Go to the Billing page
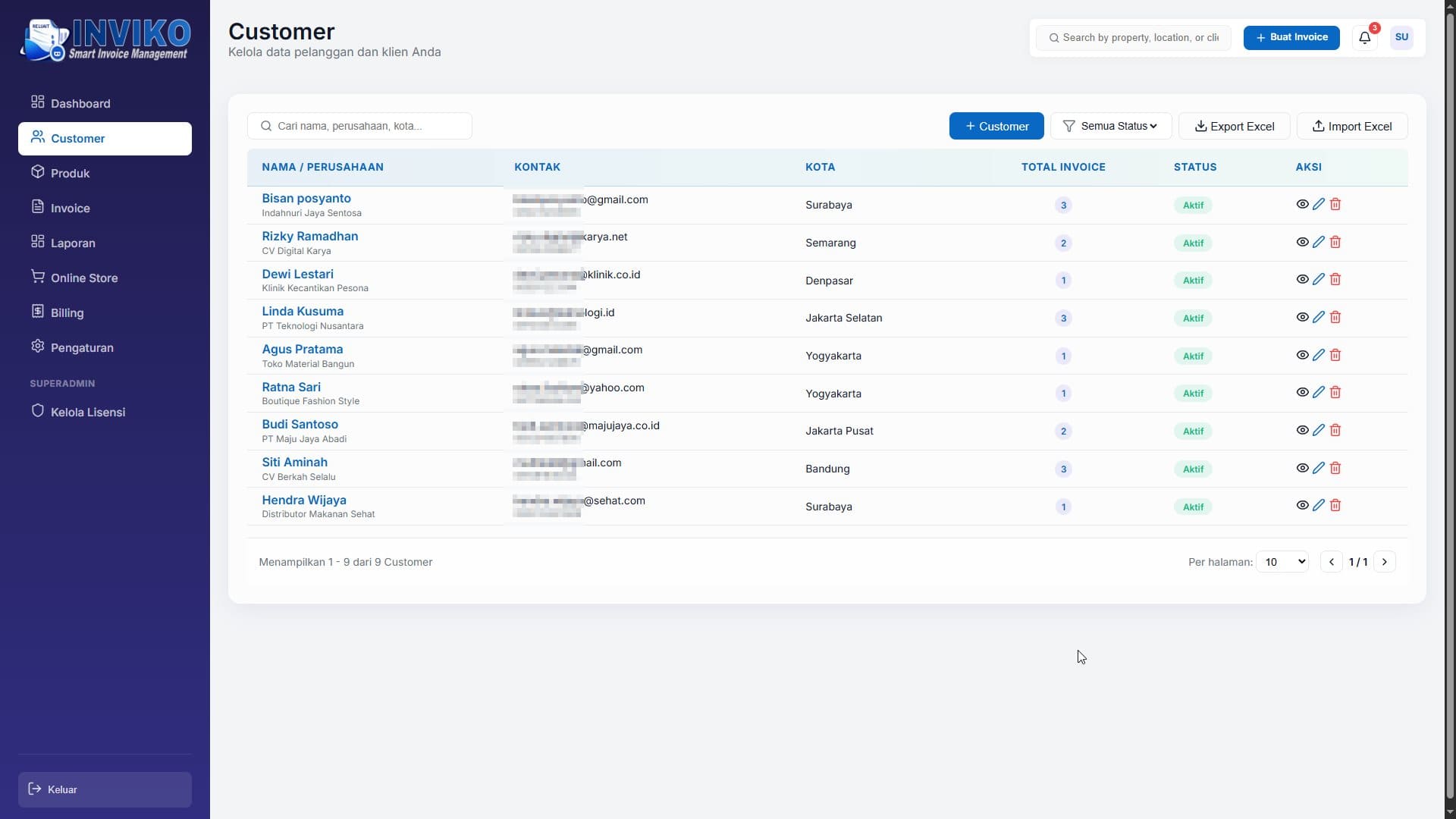 105,312
